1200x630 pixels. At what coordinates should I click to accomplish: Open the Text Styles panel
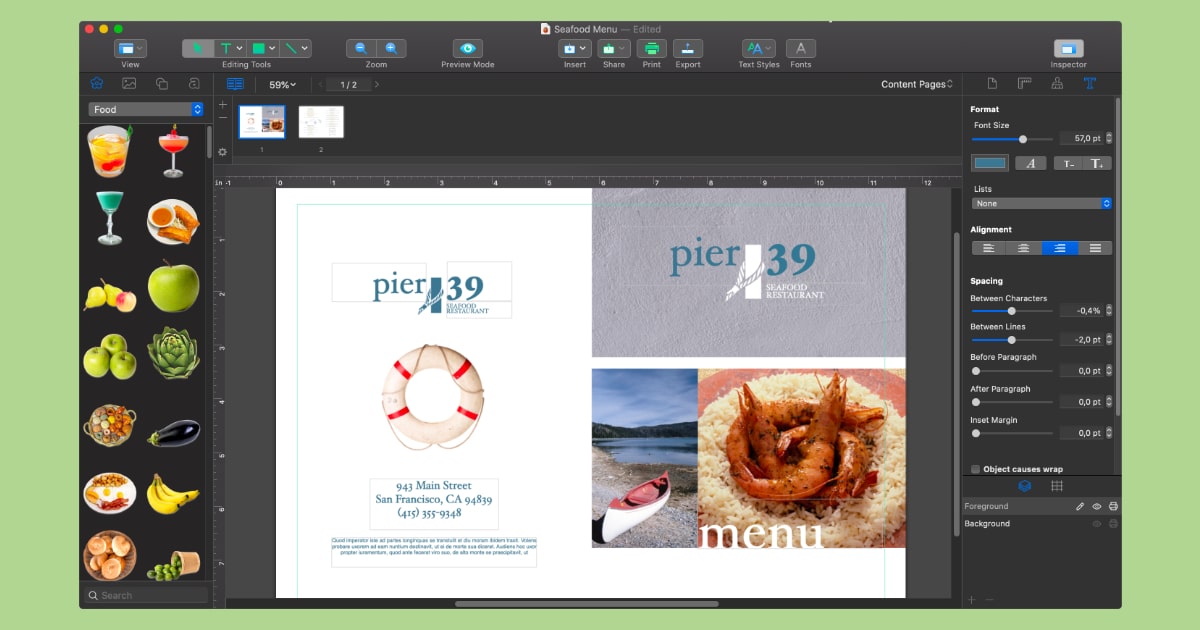(757, 47)
